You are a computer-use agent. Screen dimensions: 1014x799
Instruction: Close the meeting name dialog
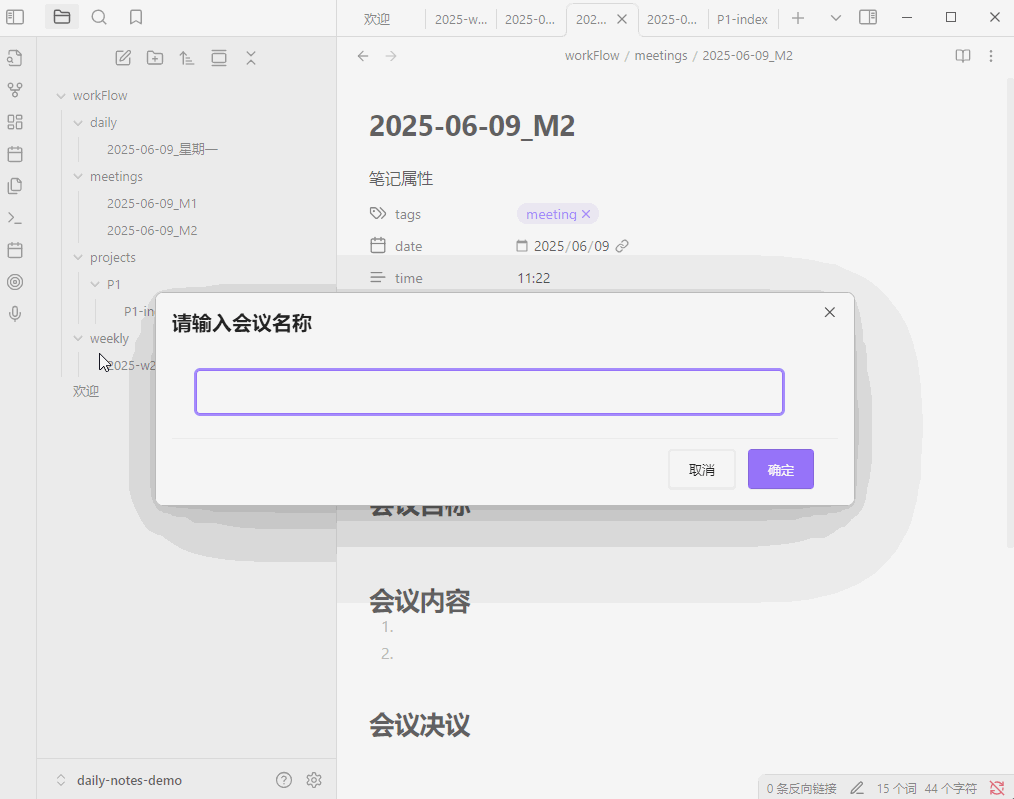[830, 312]
